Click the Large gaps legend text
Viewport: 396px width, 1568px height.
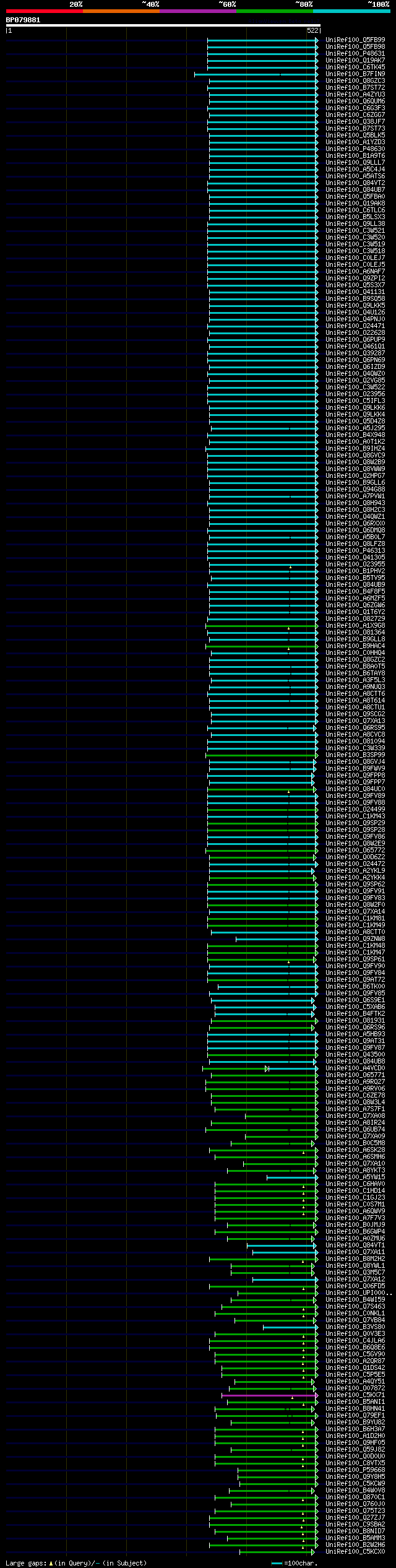pyautogui.click(x=76, y=1563)
